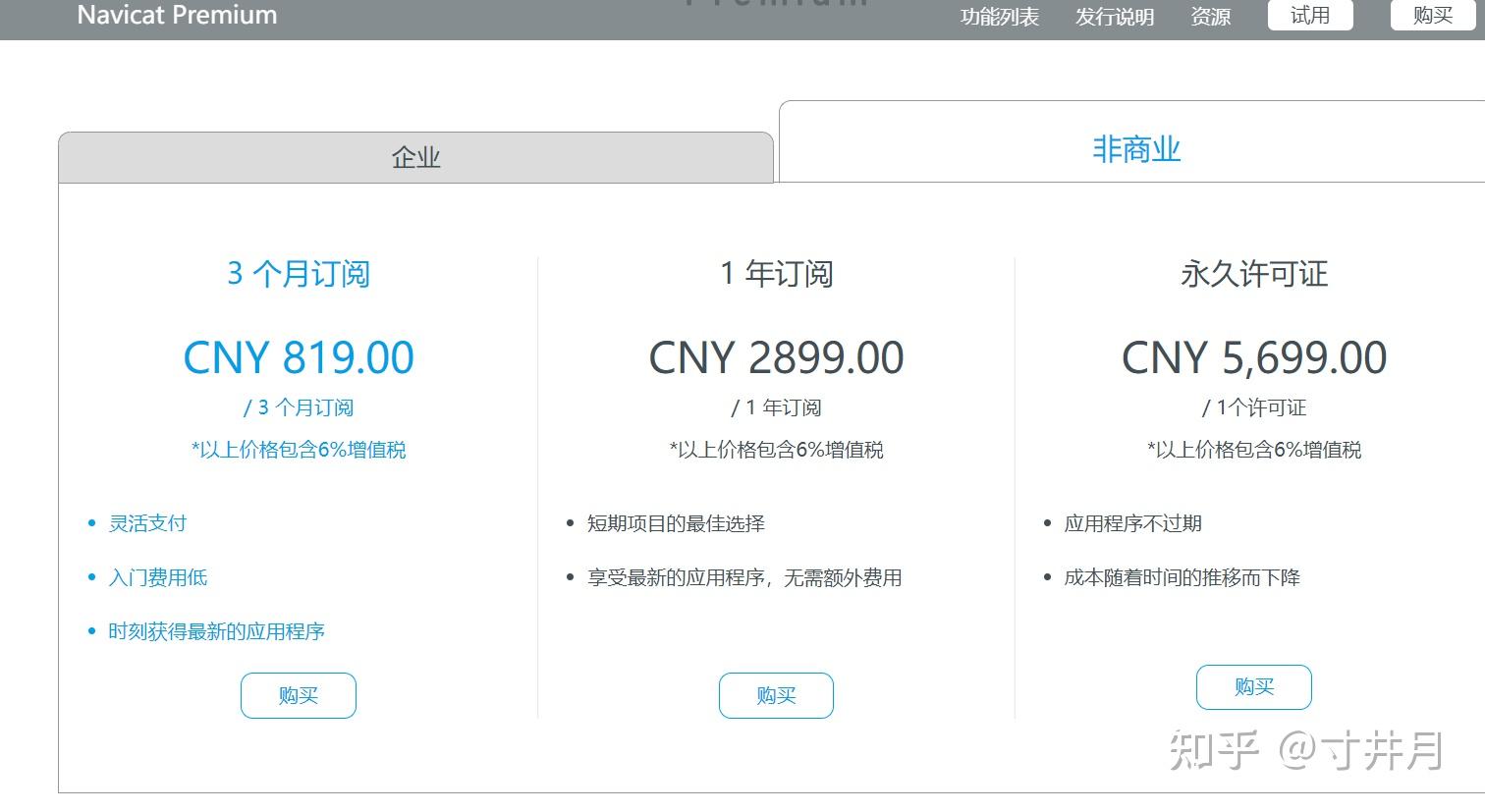Image resolution: width=1485 pixels, height=812 pixels.
Task: Click the 灵活支付 bullet text
Action: (147, 523)
